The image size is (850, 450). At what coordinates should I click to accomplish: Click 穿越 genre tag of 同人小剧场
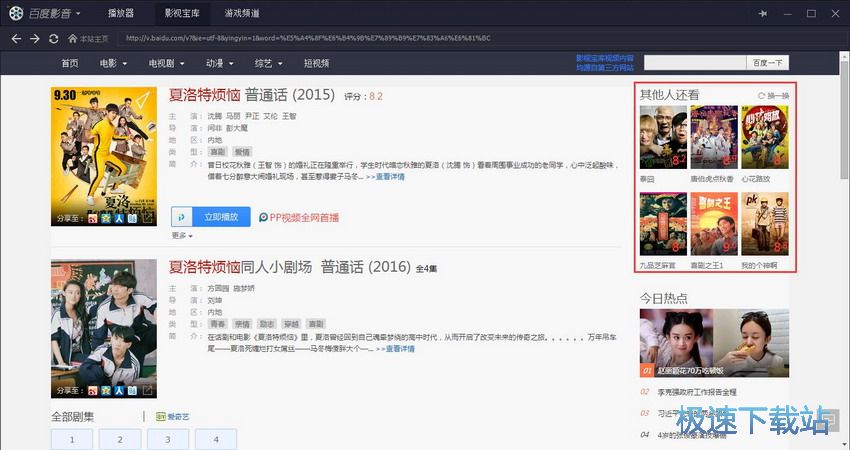[291, 324]
